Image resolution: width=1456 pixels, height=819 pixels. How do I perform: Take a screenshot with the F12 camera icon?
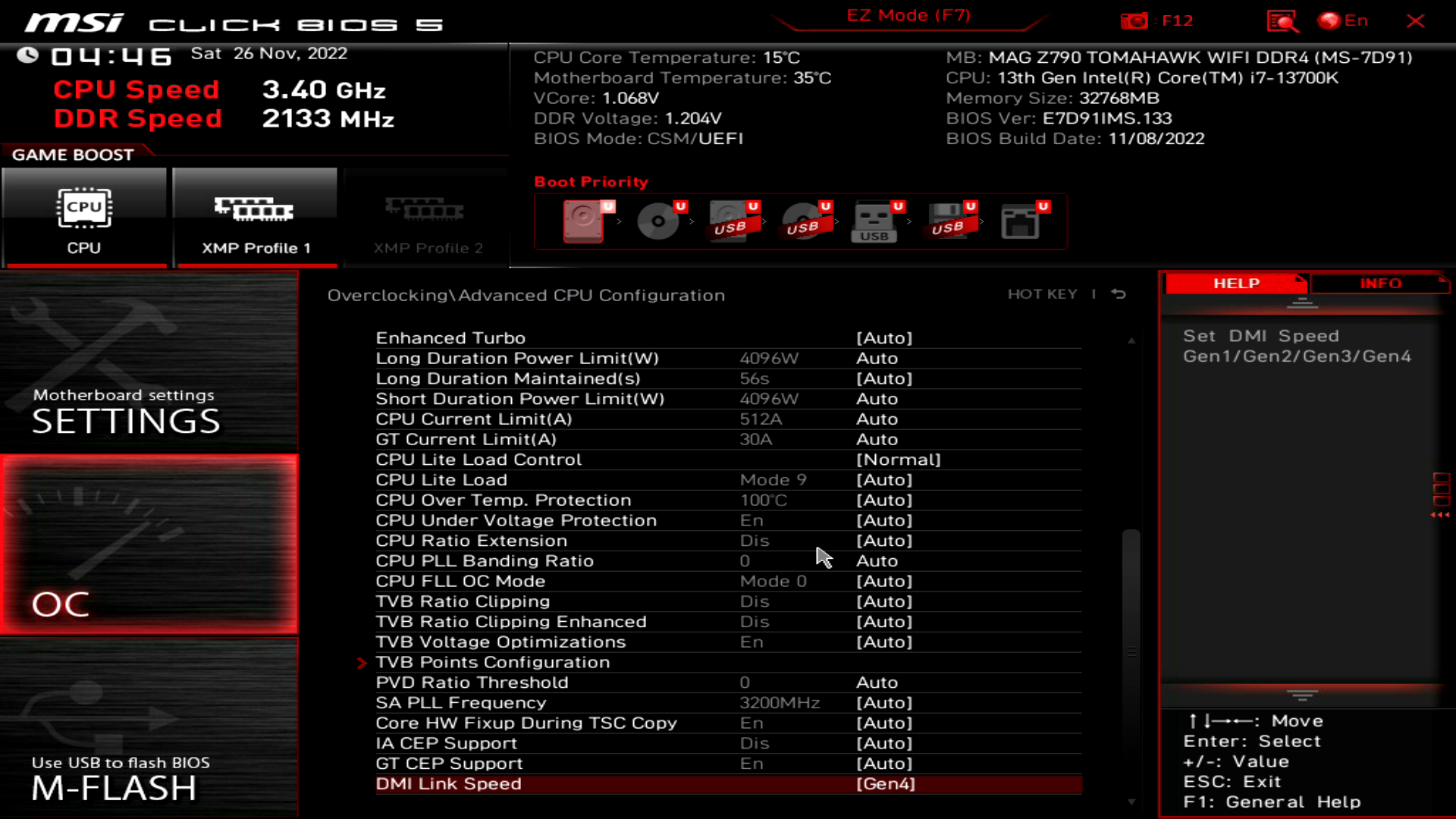1134,21
